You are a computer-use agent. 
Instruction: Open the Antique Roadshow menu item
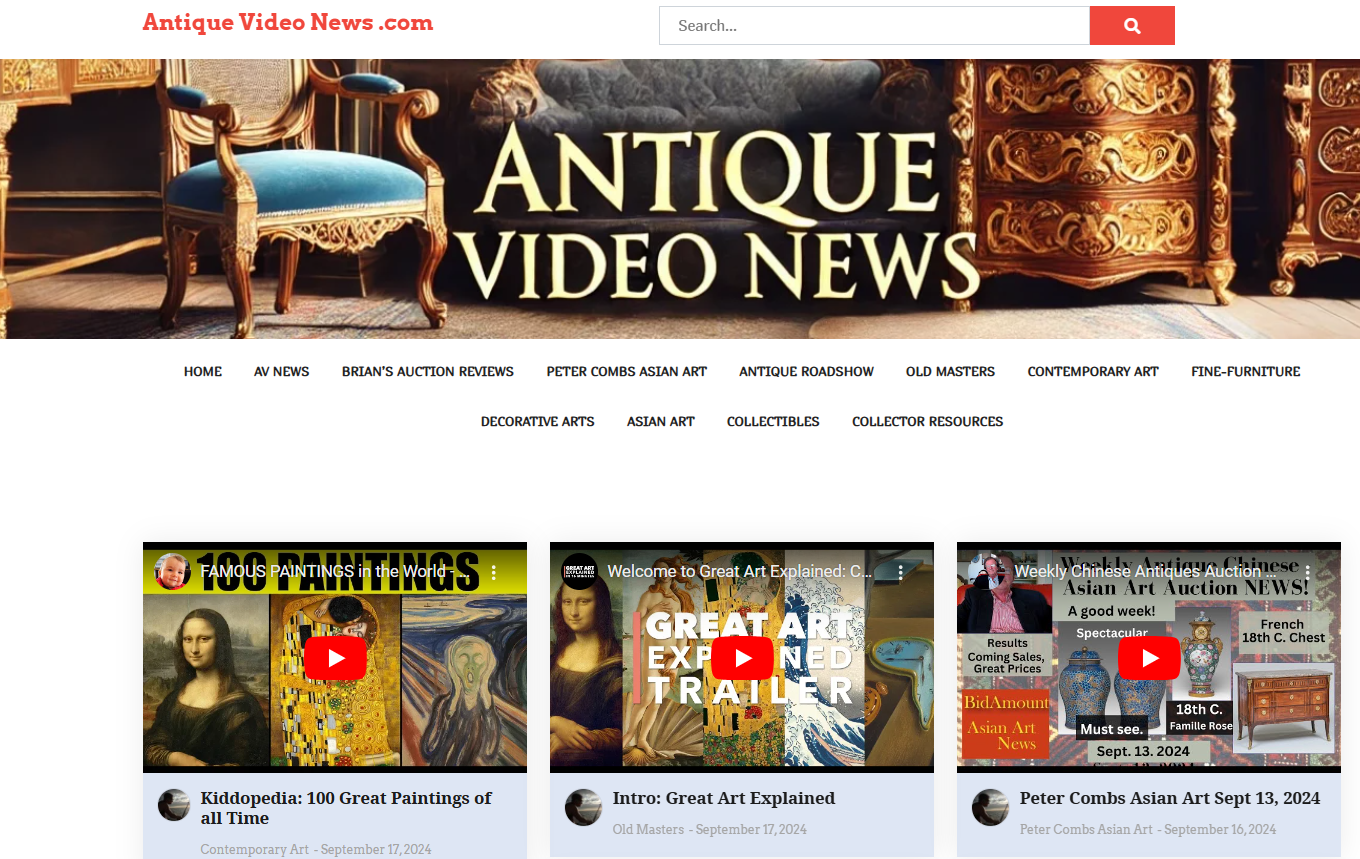[x=806, y=371]
